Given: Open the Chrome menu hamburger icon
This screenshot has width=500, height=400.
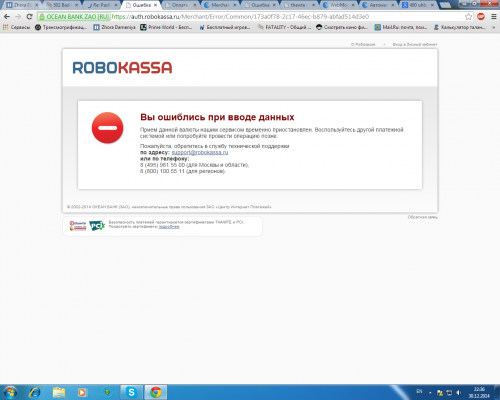Looking at the screenshot, I should click(x=494, y=17).
